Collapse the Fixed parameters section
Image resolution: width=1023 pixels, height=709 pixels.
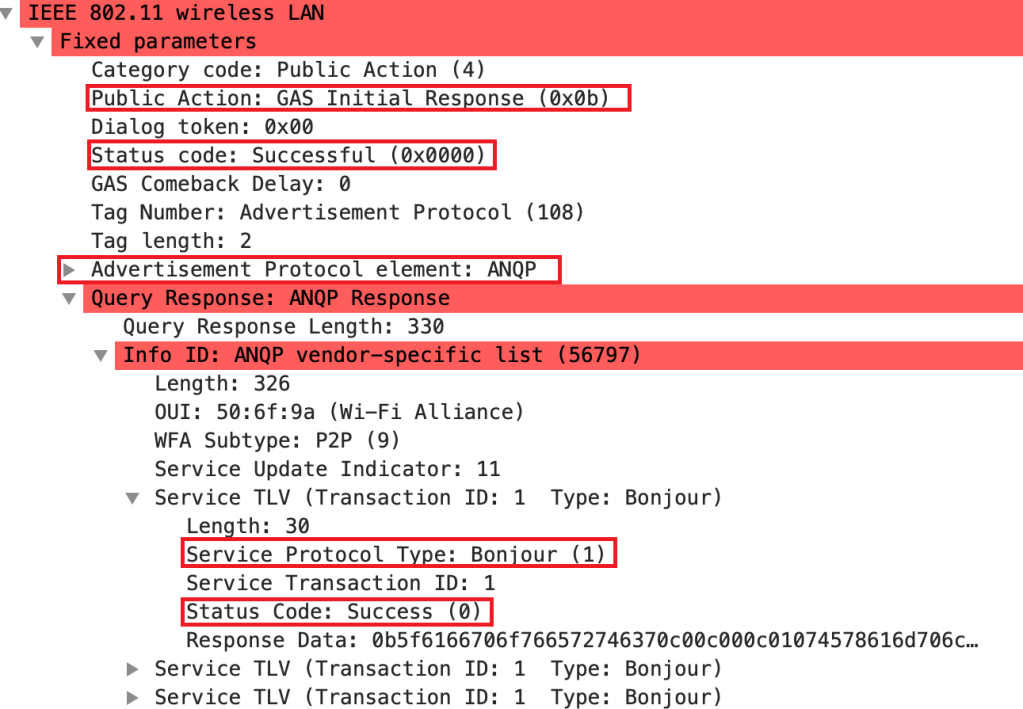pos(38,42)
